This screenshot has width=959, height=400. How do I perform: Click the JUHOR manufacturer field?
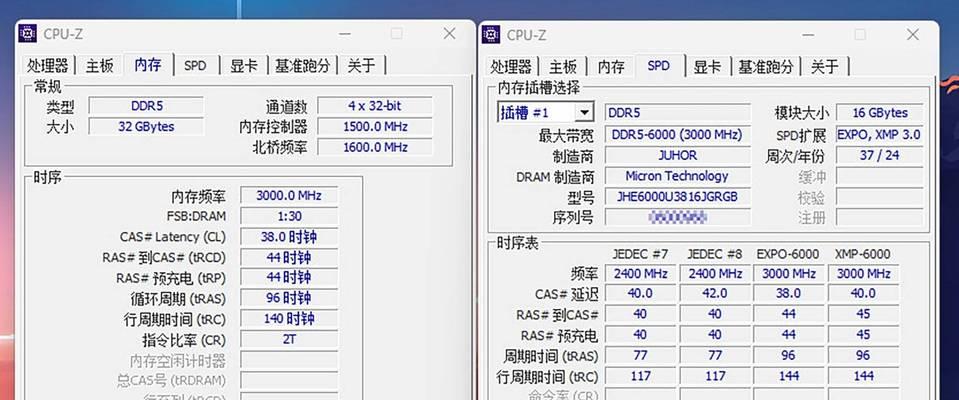point(677,155)
